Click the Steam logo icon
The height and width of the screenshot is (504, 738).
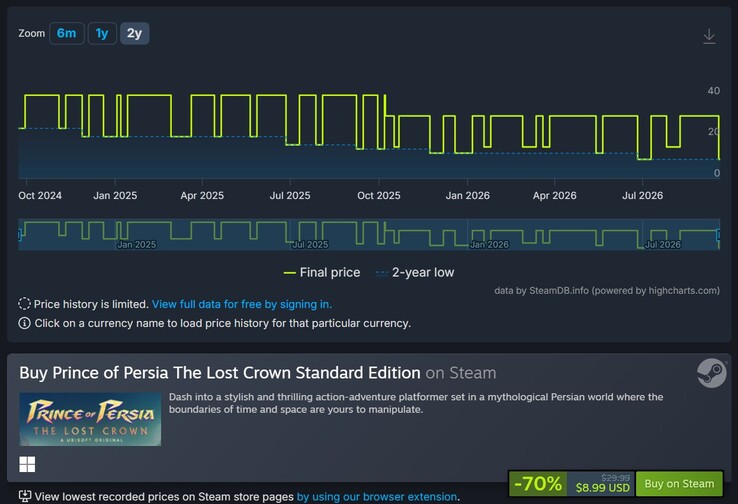tap(712, 373)
